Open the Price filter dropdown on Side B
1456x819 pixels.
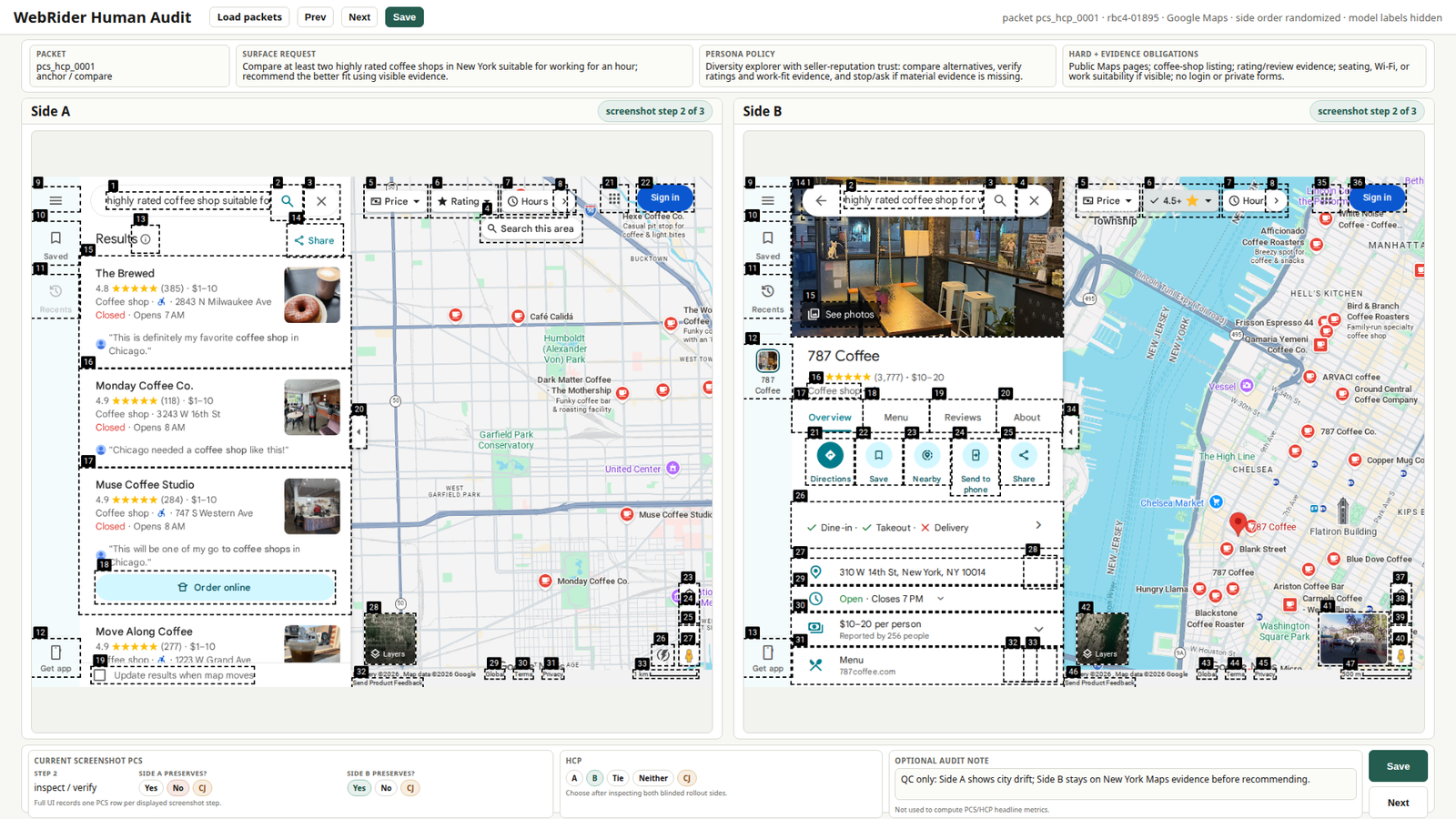1107,200
